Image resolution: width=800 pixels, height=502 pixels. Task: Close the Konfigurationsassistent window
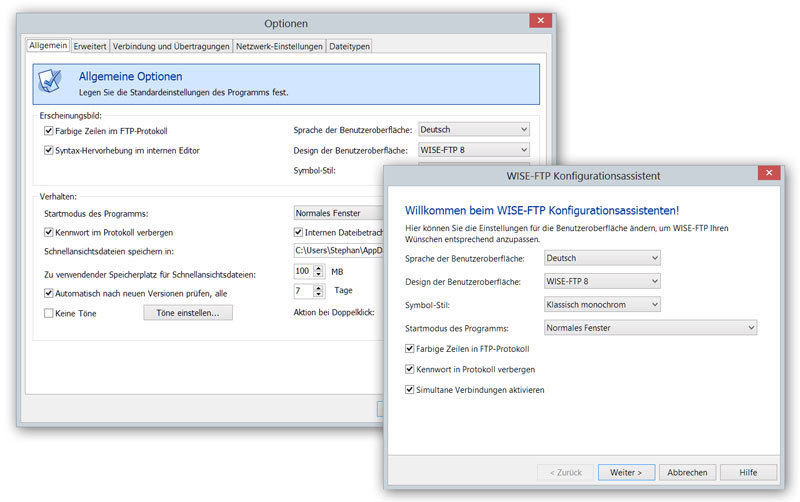click(769, 172)
